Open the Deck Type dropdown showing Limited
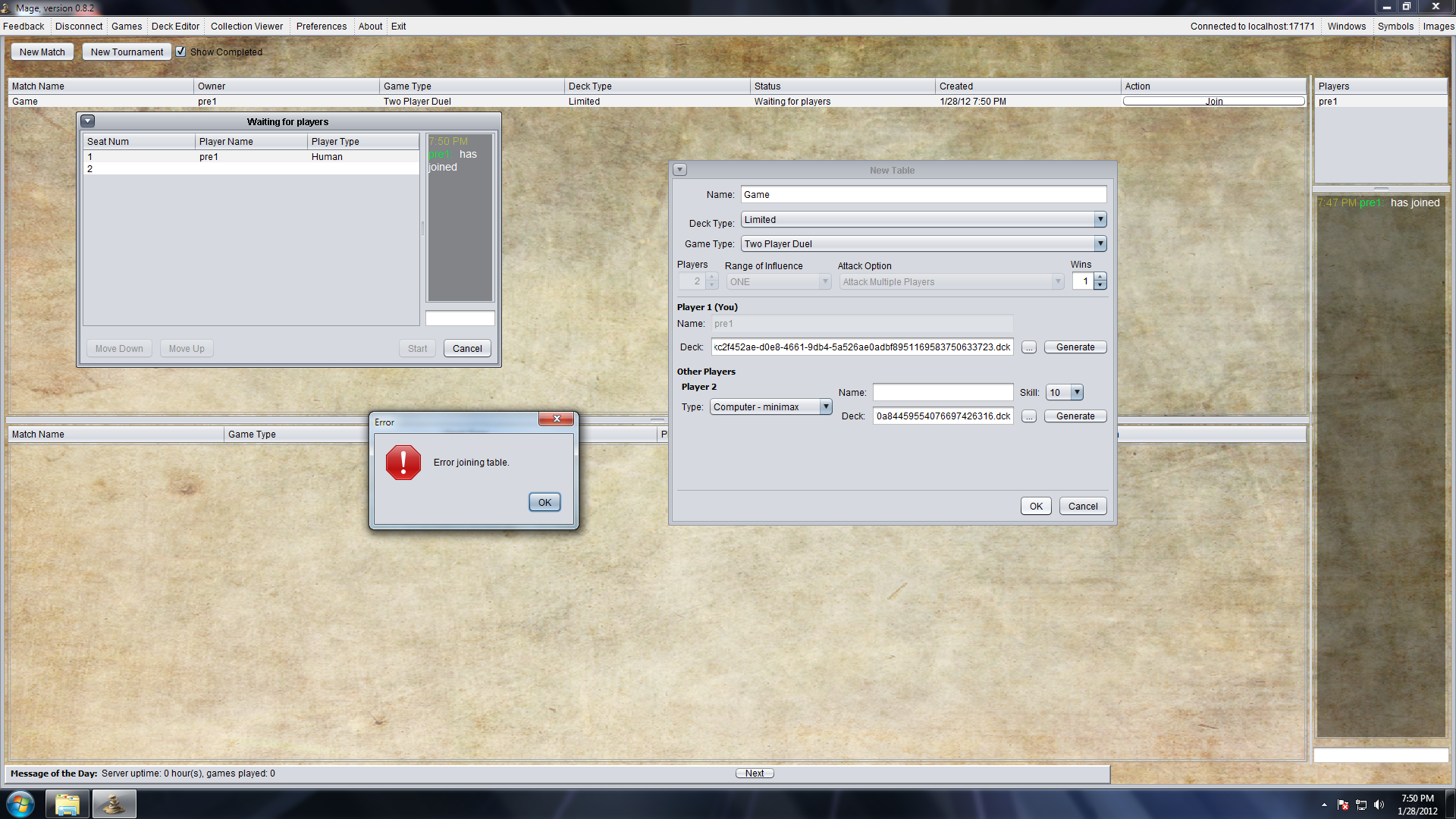The height and width of the screenshot is (819, 1456). click(924, 220)
